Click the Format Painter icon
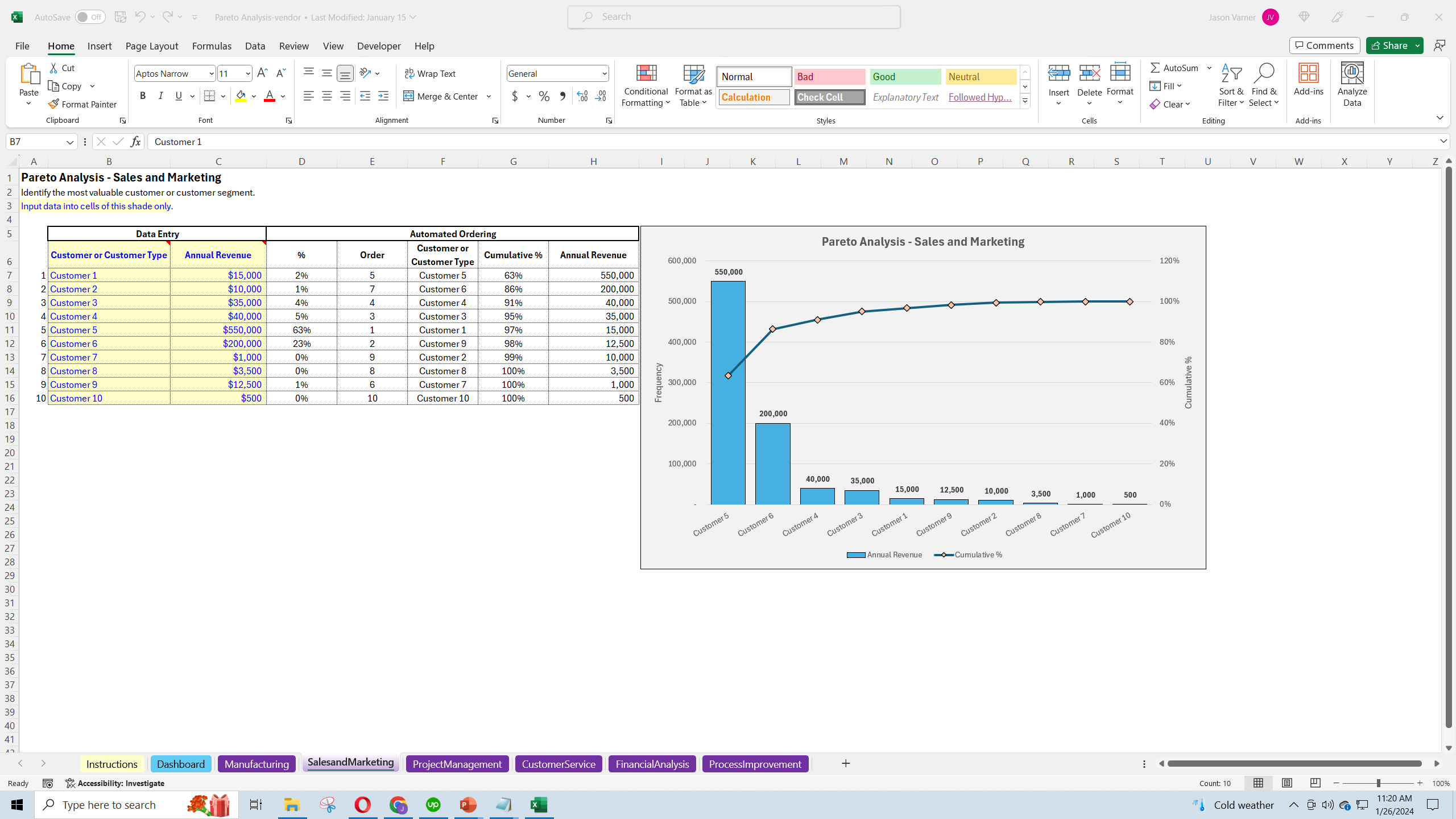The width and height of the screenshot is (1456, 819). coord(53,104)
